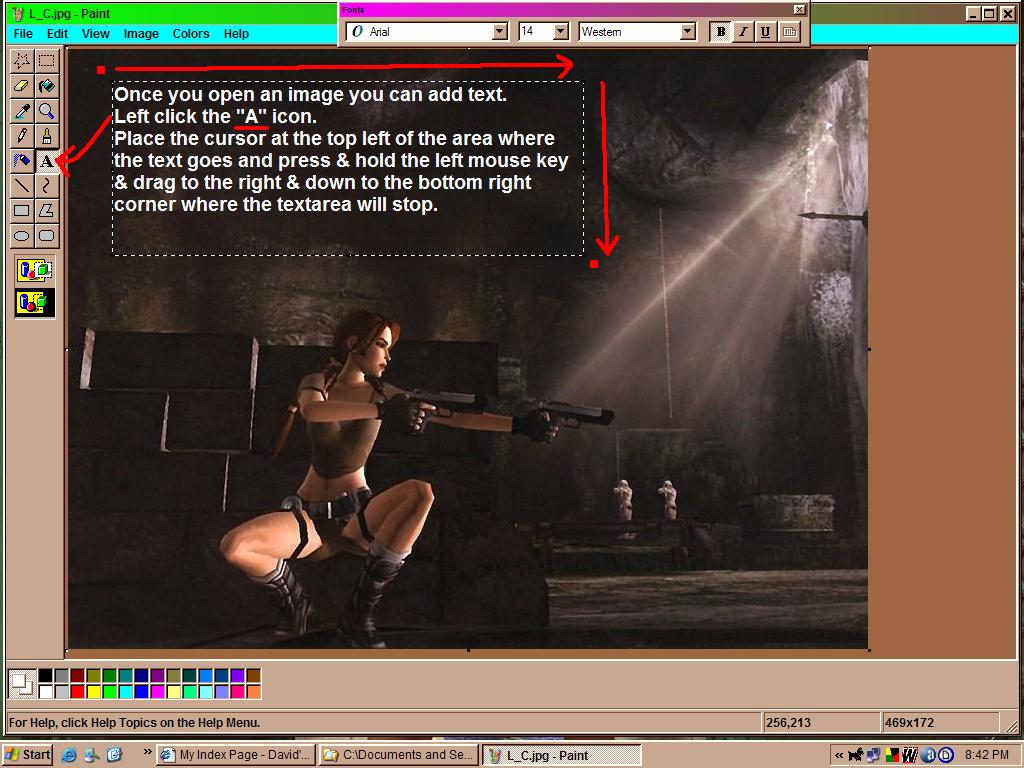
Task: Select the Pencil tool
Action: pos(21,136)
